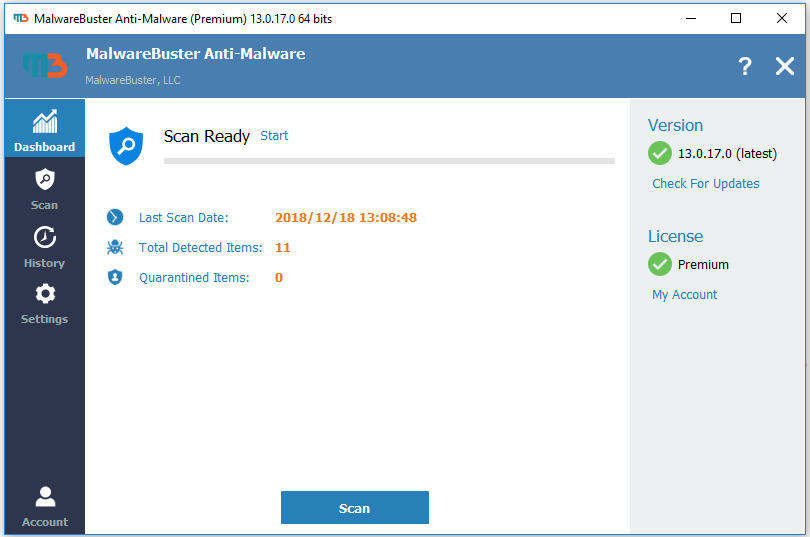Click the question mark help icon
The height and width of the screenshot is (537, 810).
click(x=744, y=67)
